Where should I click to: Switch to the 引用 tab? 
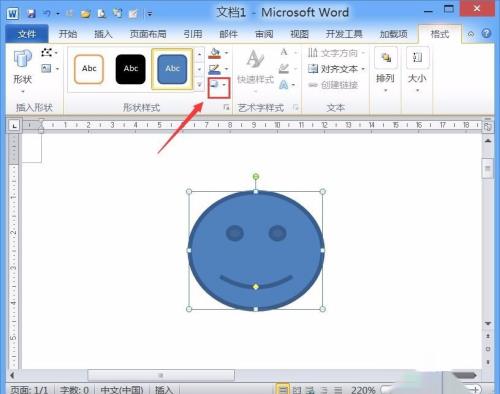pos(193,34)
